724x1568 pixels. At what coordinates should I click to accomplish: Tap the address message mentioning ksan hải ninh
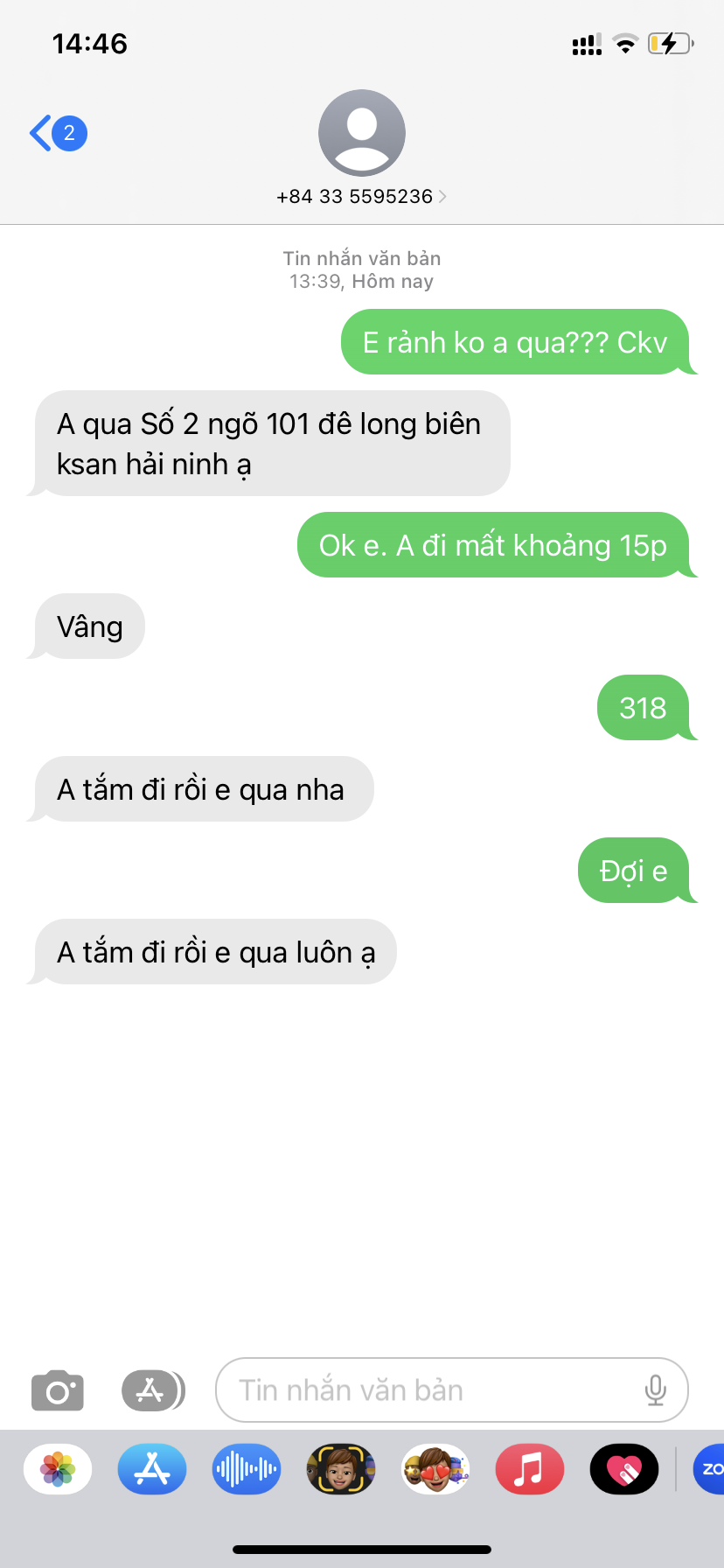[270, 444]
